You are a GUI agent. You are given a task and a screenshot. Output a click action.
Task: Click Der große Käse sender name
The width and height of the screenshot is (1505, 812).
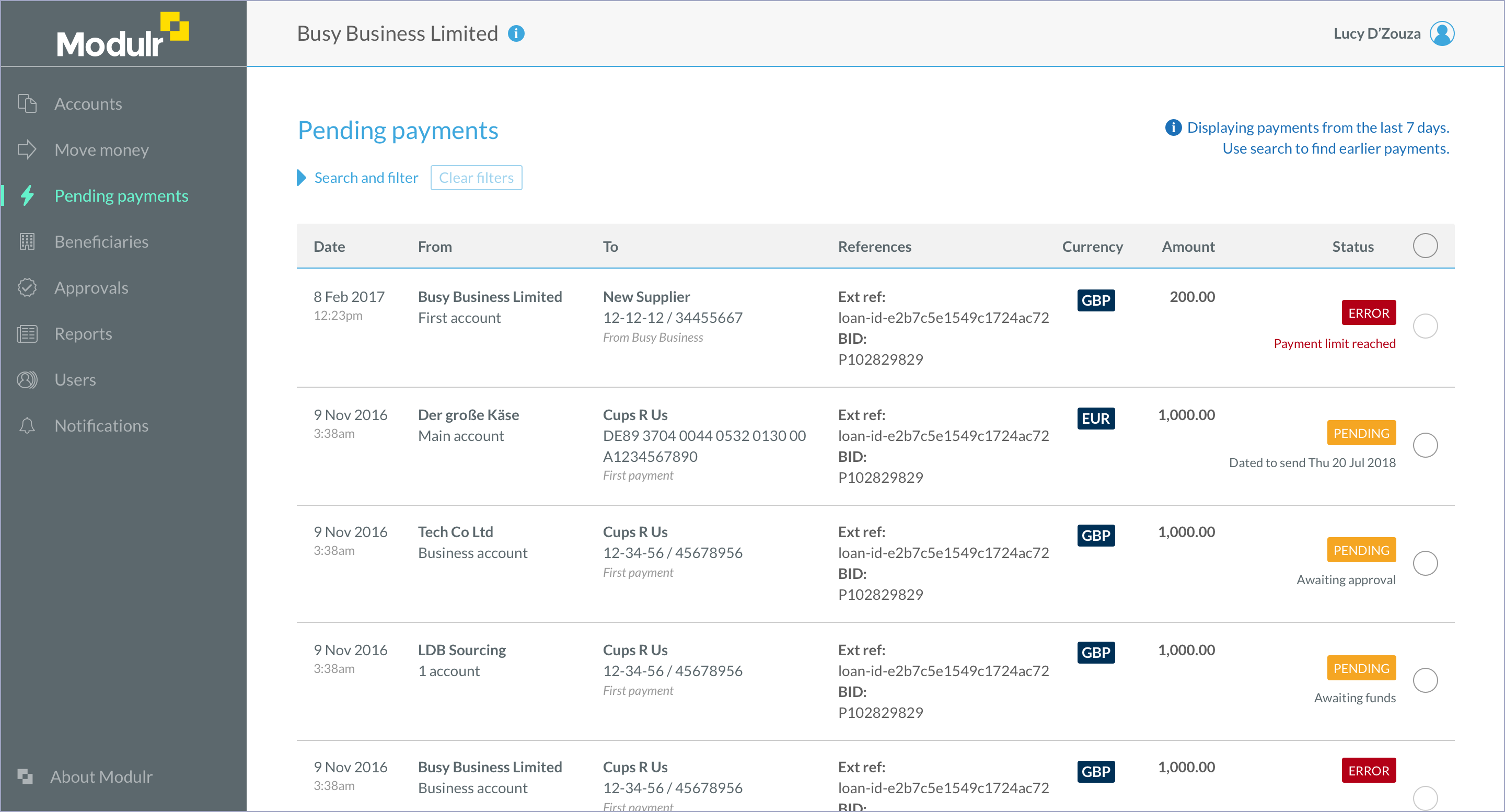point(468,415)
